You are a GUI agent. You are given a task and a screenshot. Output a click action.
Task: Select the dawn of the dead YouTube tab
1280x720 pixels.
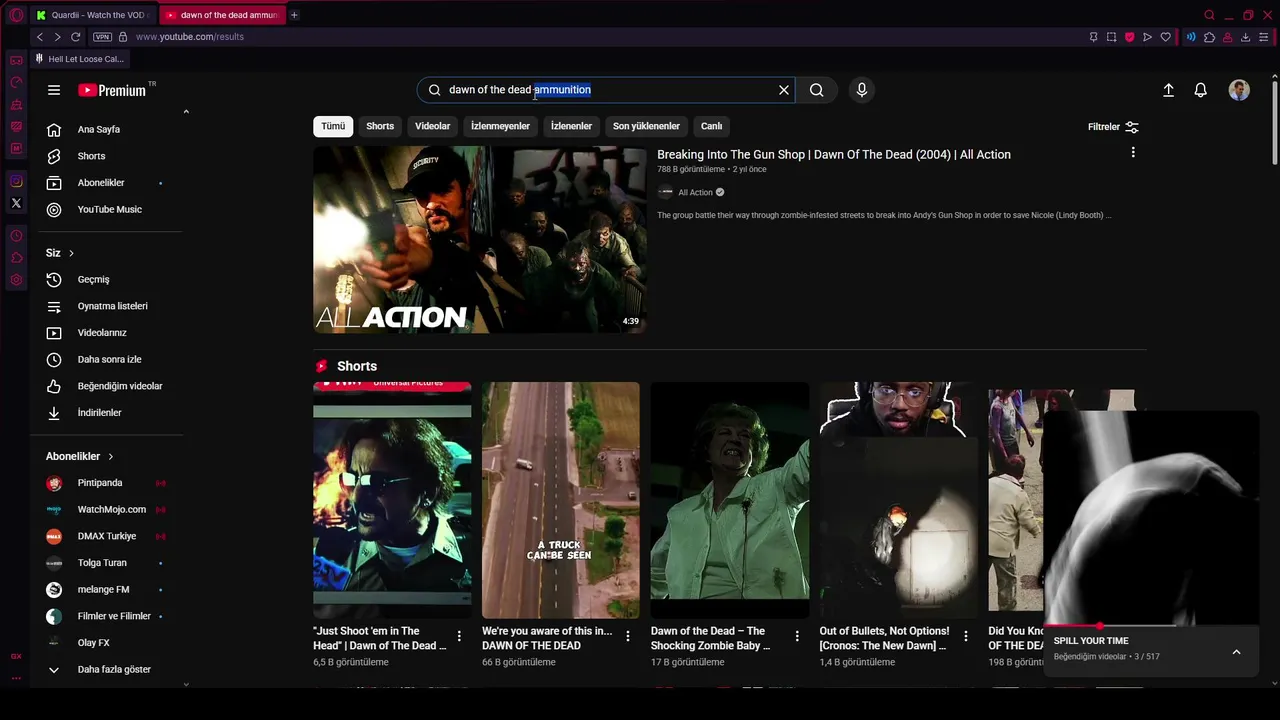tap(223, 15)
